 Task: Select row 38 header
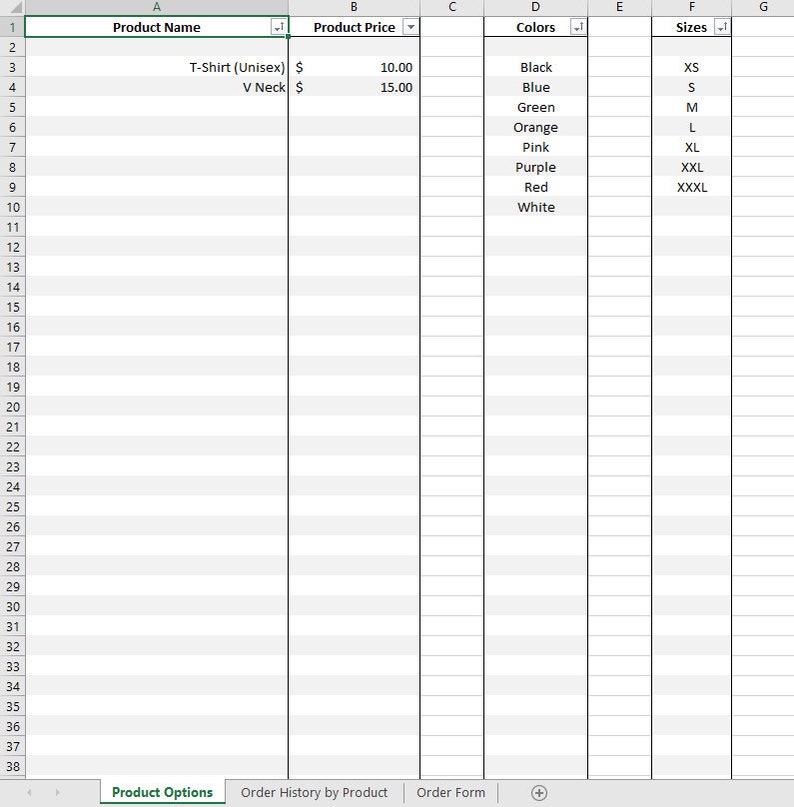coord(12,766)
